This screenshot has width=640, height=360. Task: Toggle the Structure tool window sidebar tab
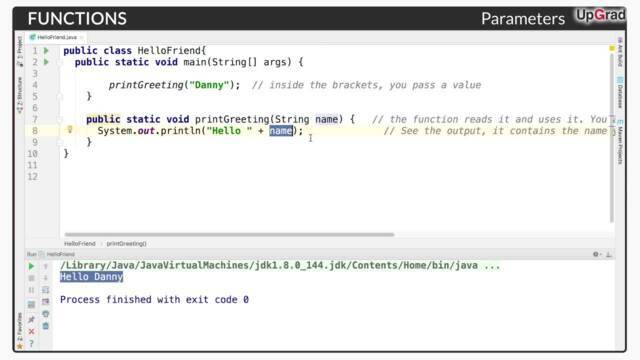(x=20, y=95)
